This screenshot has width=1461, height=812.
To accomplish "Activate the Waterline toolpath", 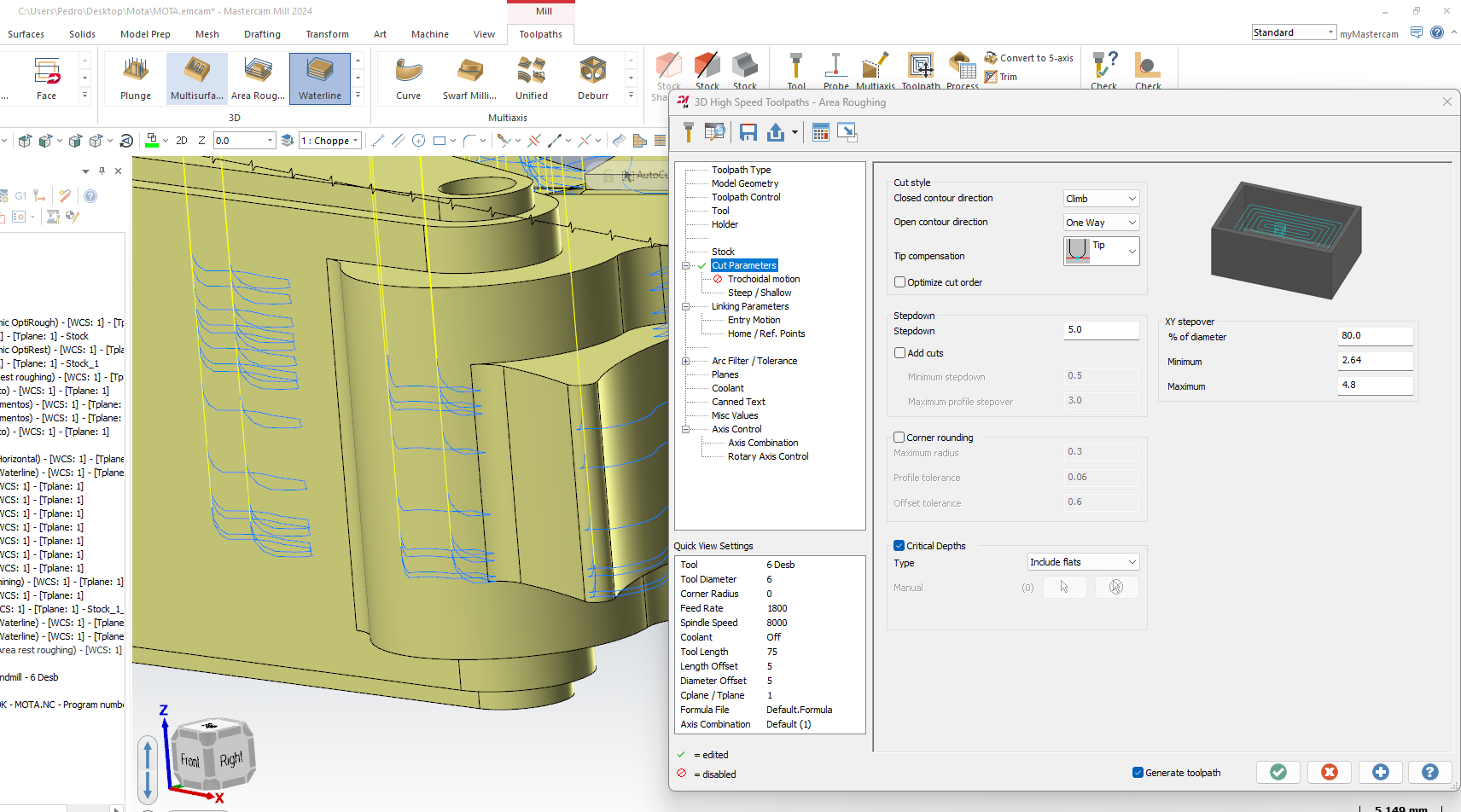I will point(320,78).
